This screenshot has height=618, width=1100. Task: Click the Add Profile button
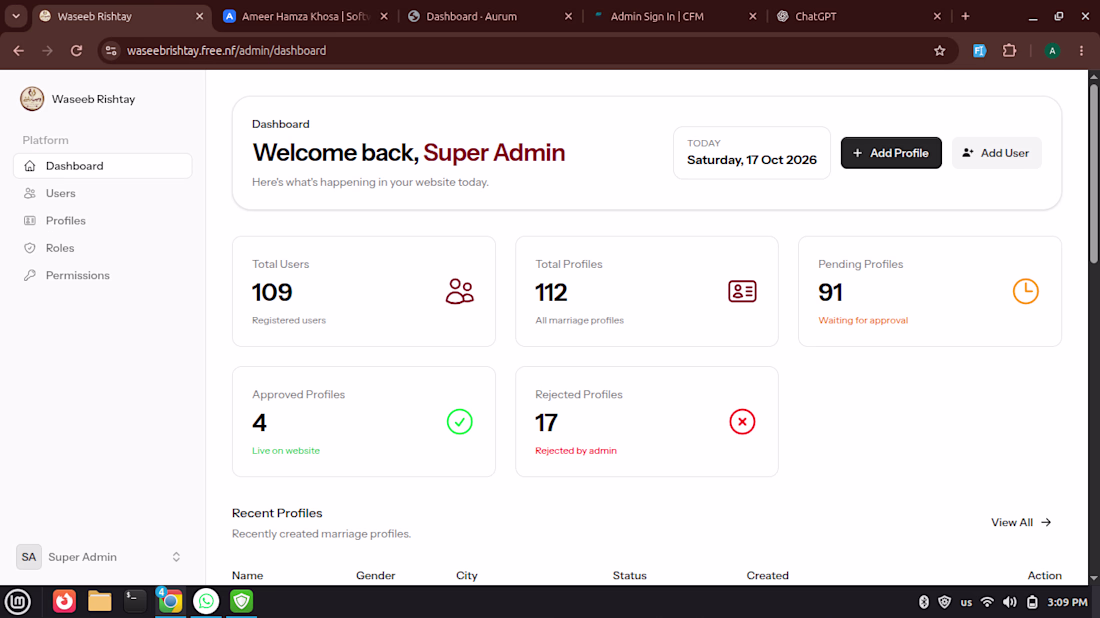891,153
